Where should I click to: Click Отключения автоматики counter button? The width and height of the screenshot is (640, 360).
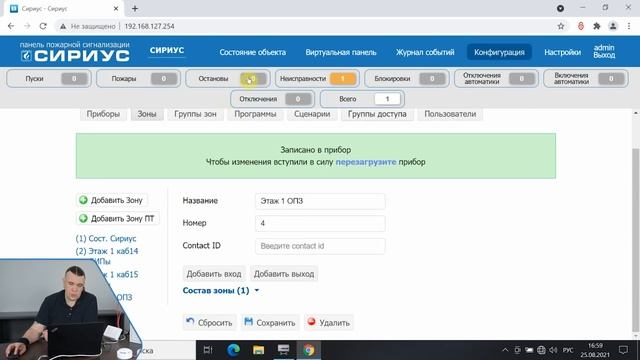click(496, 78)
